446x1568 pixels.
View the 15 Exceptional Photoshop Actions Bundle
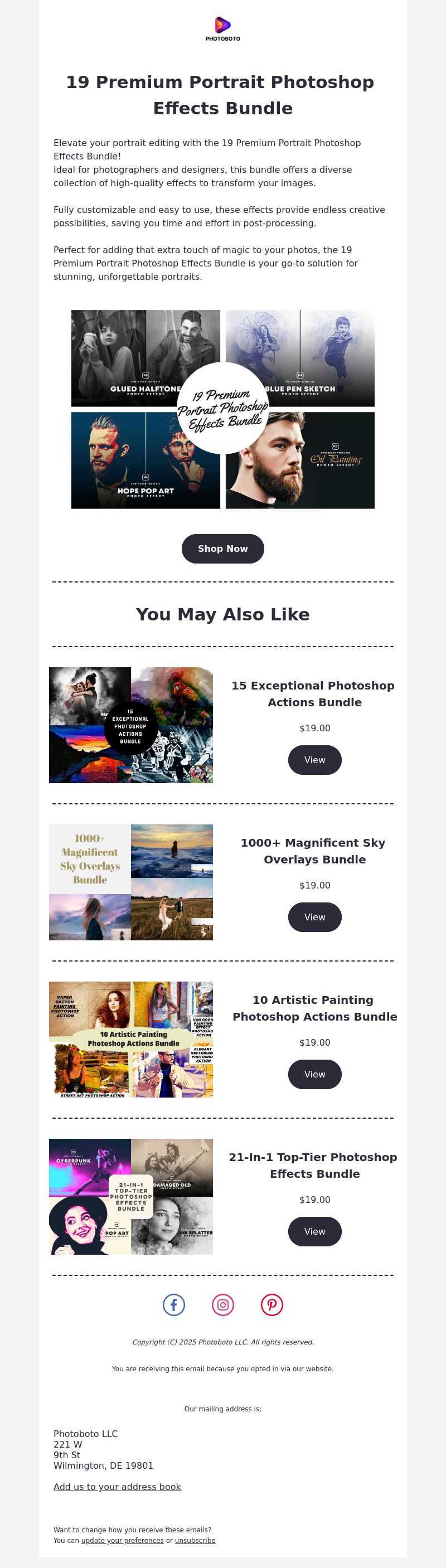(314, 760)
